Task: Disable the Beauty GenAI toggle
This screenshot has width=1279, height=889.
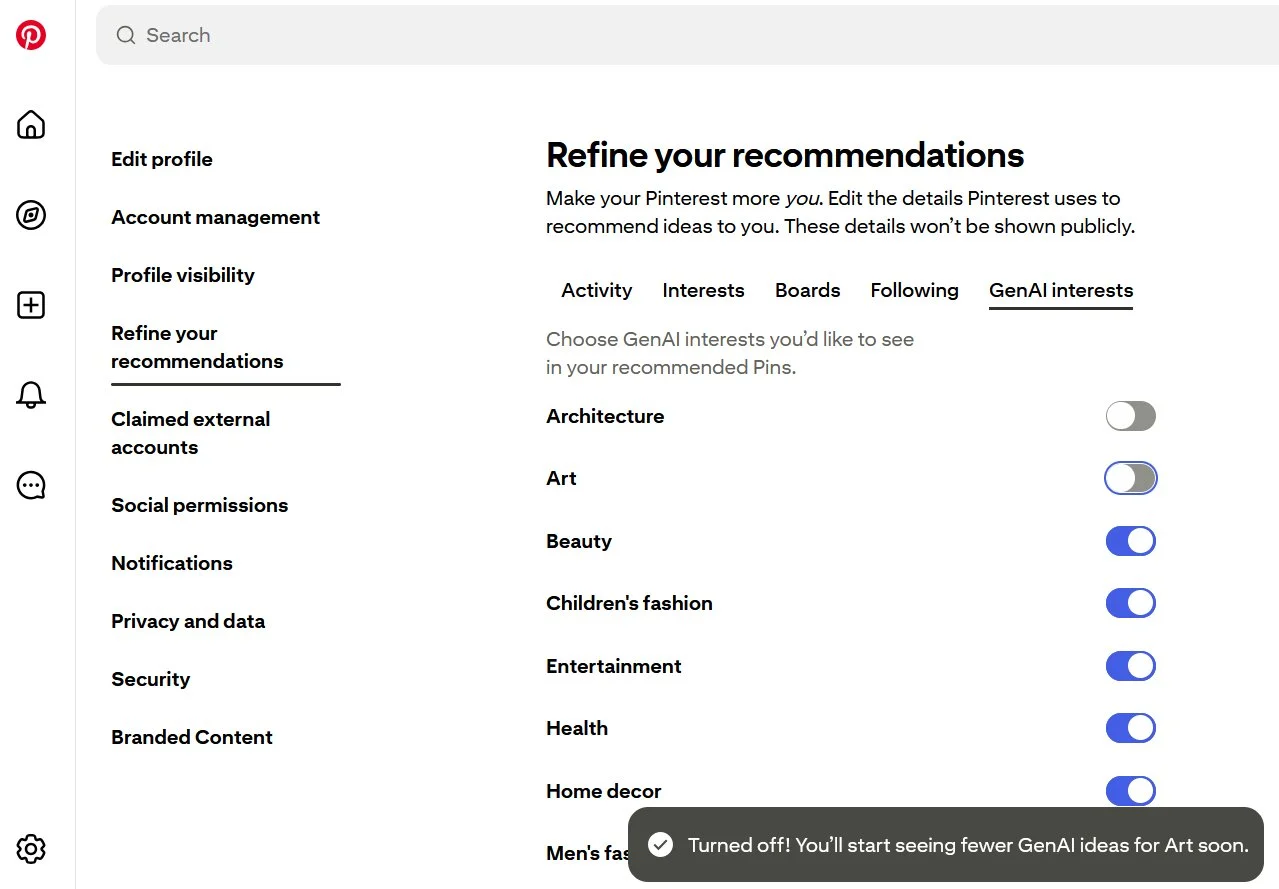Action: pyautogui.click(x=1131, y=541)
